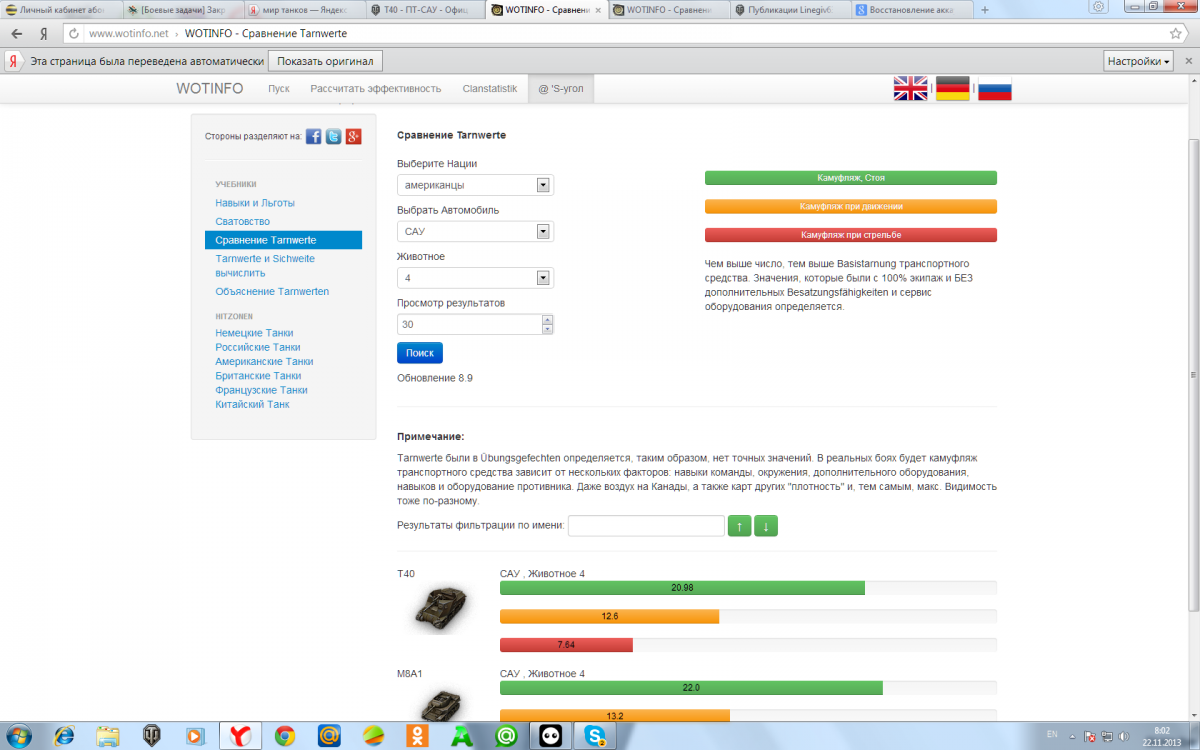1200x750 pixels.
Task: Open Tarnwerte и Sichweite вычислить link
Action: click(x=265, y=265)
